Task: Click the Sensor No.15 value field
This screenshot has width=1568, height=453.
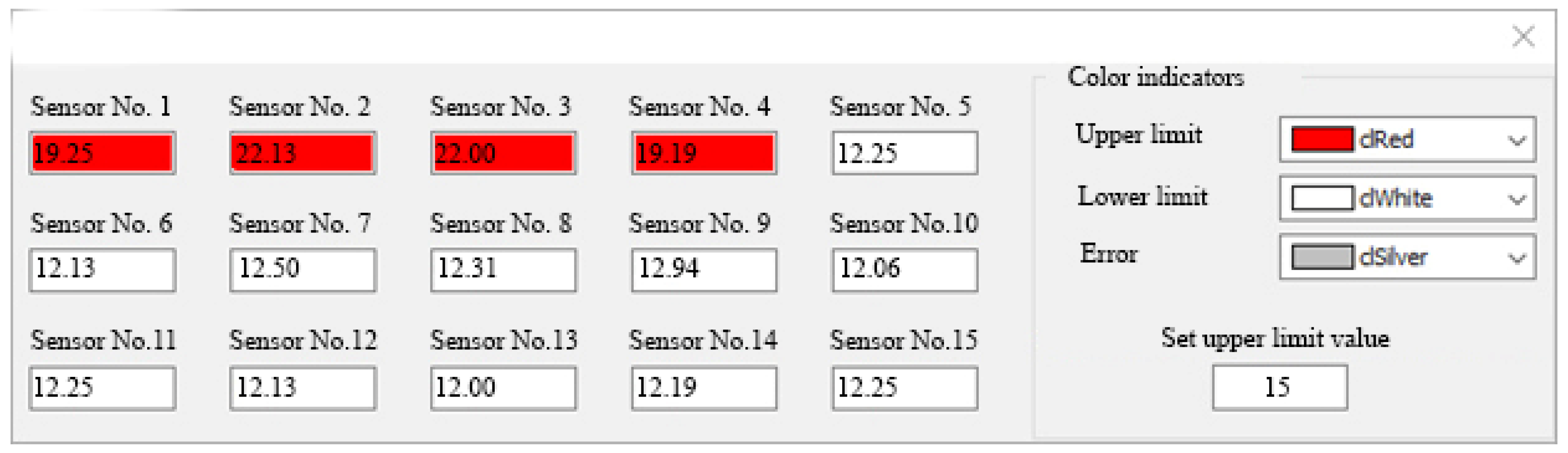Action: click(x=905, y=387)
